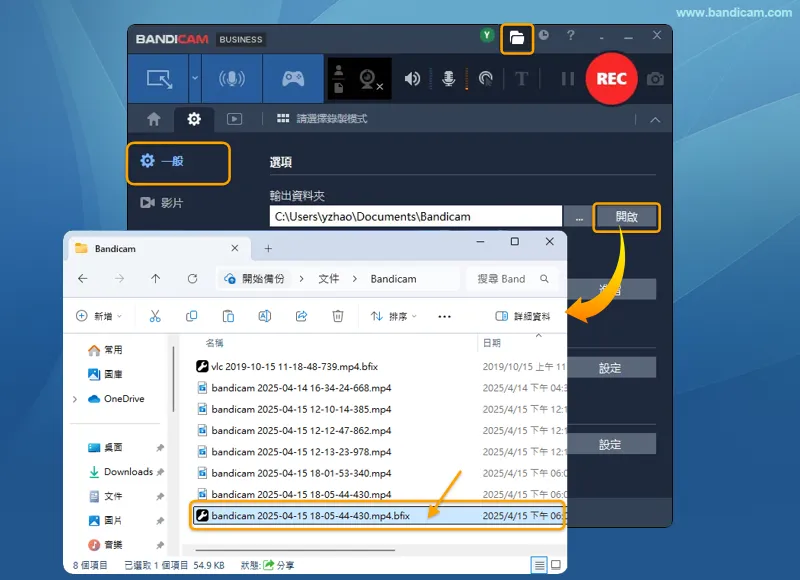This screenshot has height=580, width=800.
Task: Click the rename icon
Action: tap(265, 316)
